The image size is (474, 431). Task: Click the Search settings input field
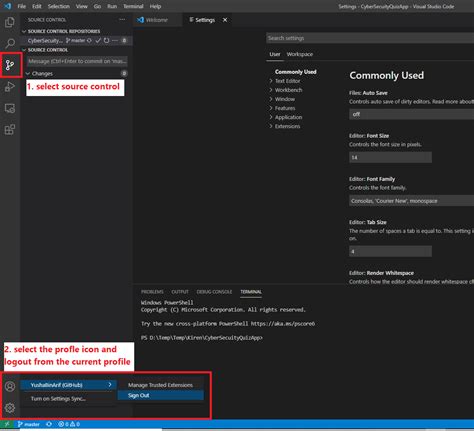(370, 38)
